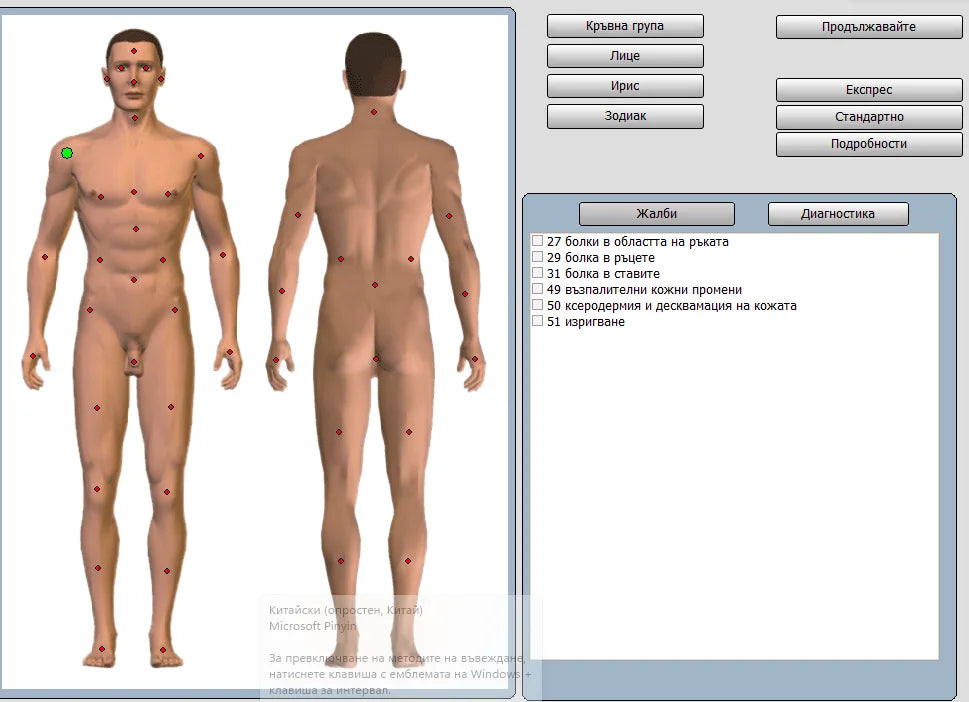
Task: Check 49 възпалителни кожни промени
Action: 538,289
